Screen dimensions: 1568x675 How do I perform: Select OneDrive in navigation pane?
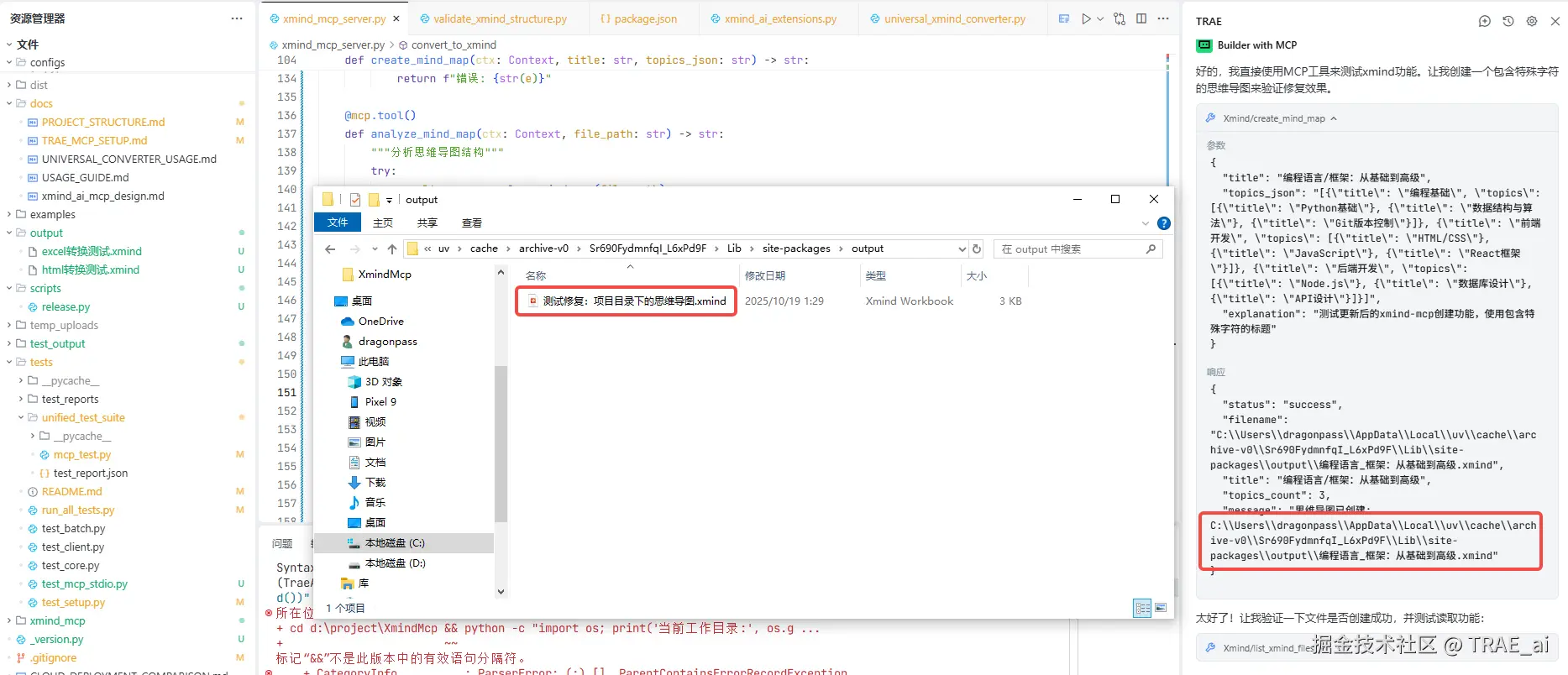point(380,321)
